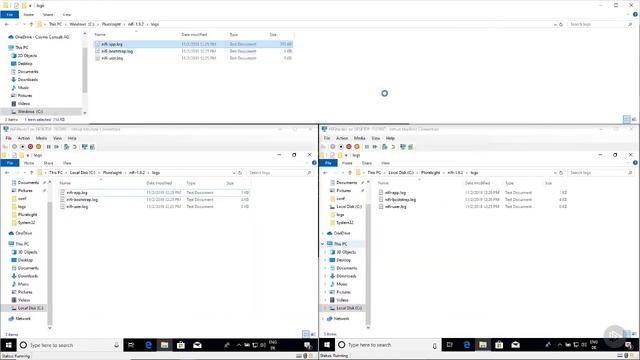
Task: Switch to View tab in right VM Explorer
Action: [x=385, y=163]
